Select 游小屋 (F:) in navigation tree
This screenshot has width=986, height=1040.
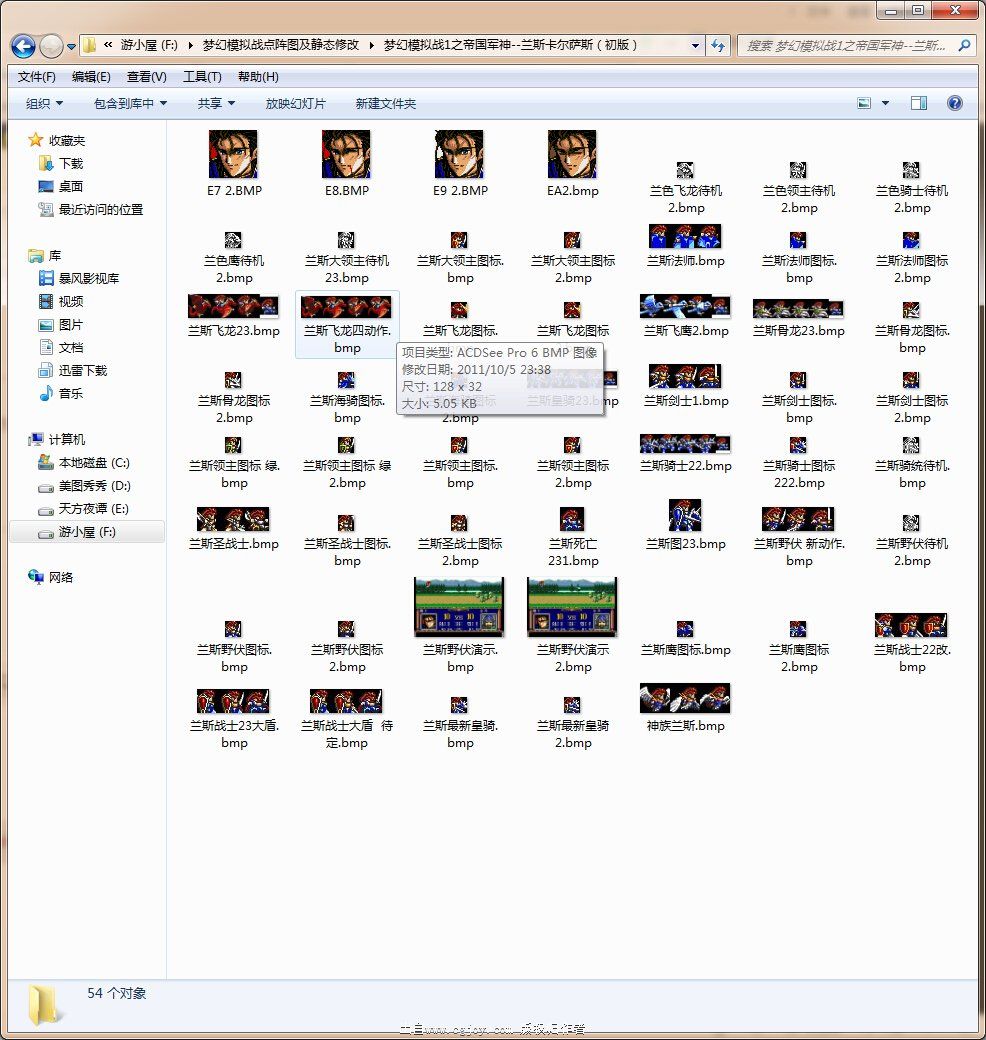(x=87, y=532)
